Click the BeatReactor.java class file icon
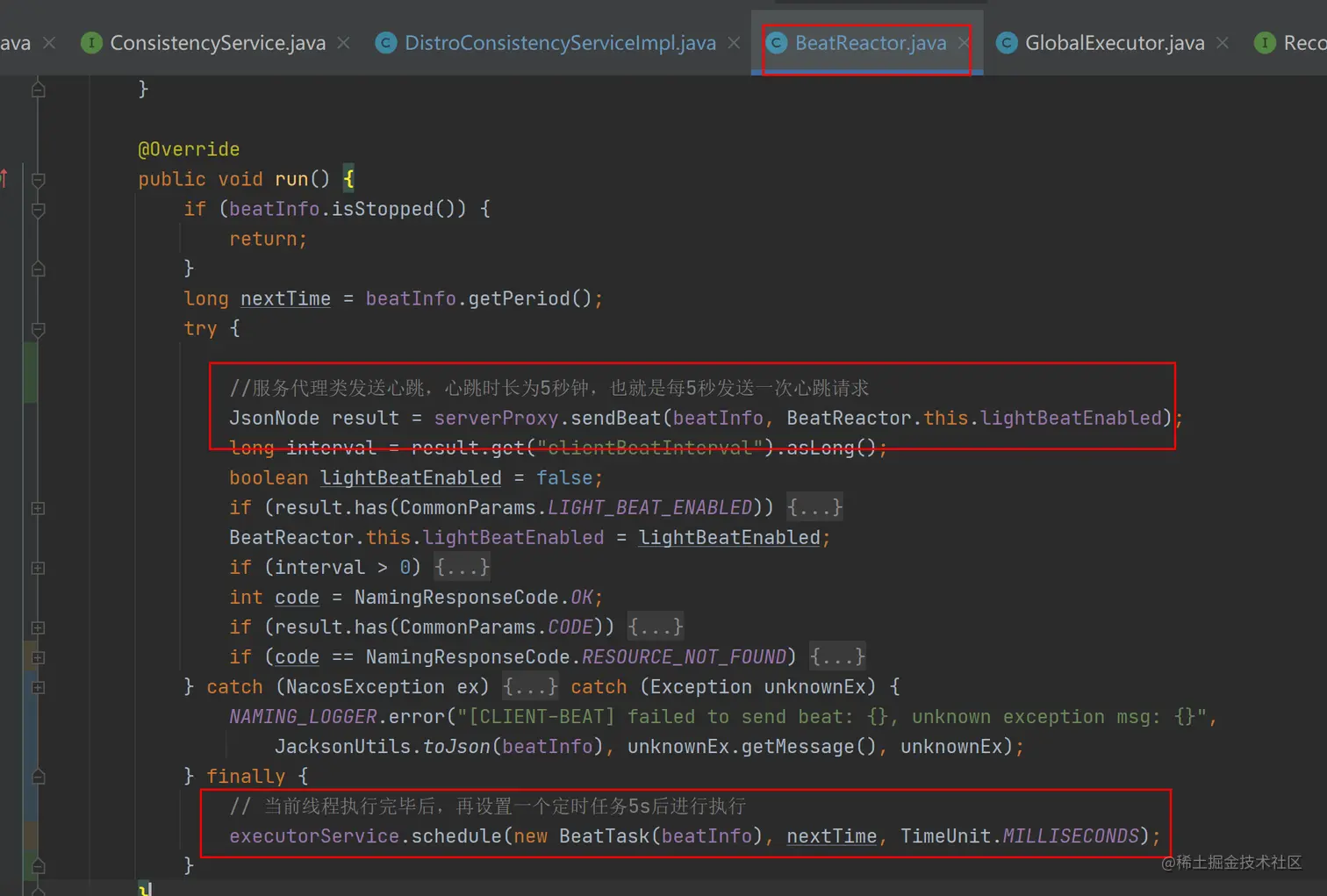This screenshot has height=896, width=1327. pos(777,42)
